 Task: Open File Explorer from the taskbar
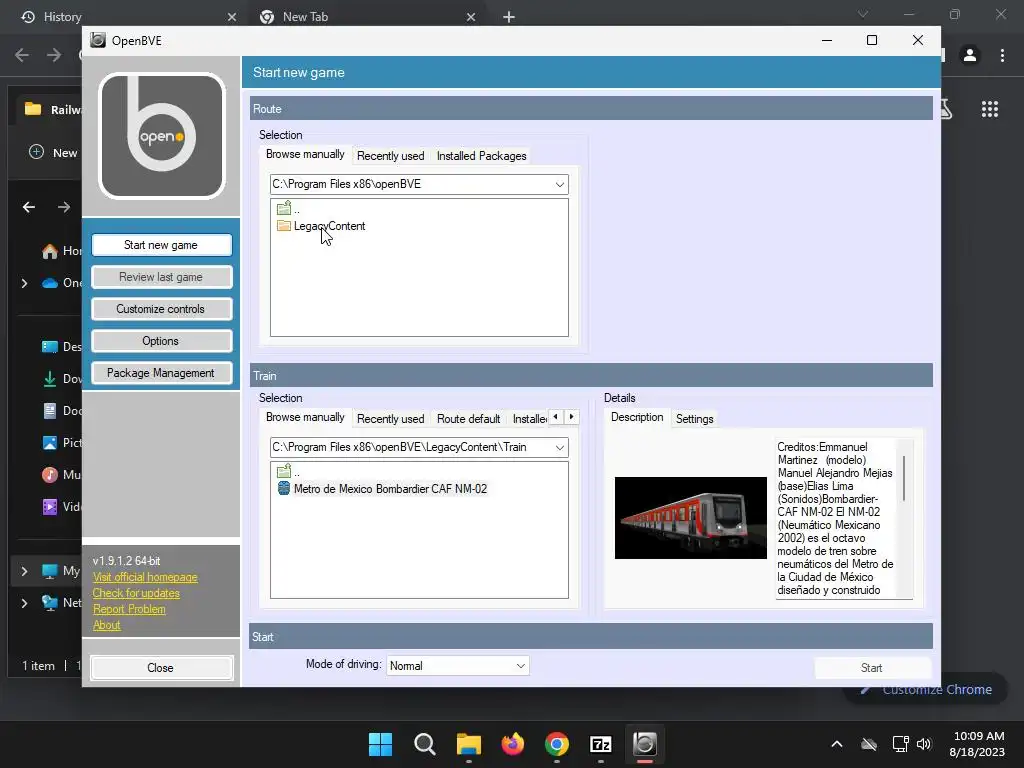[468, 744]
